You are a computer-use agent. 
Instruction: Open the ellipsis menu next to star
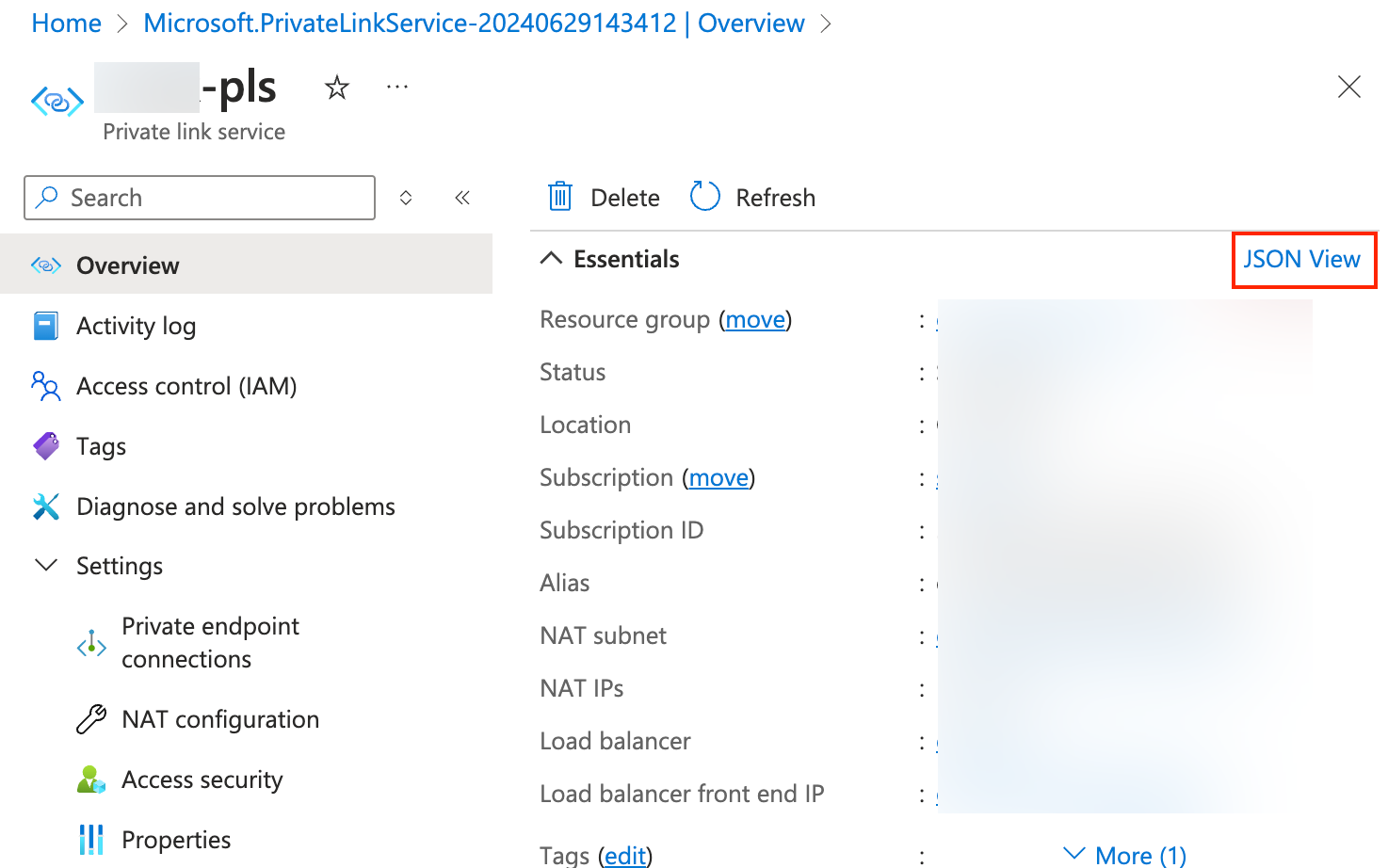[x=396, y=87]
